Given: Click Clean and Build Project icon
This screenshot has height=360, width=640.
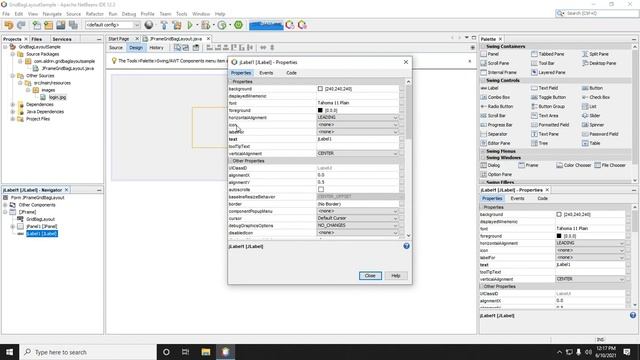Looking at the screenshot, I should [177, 25].
